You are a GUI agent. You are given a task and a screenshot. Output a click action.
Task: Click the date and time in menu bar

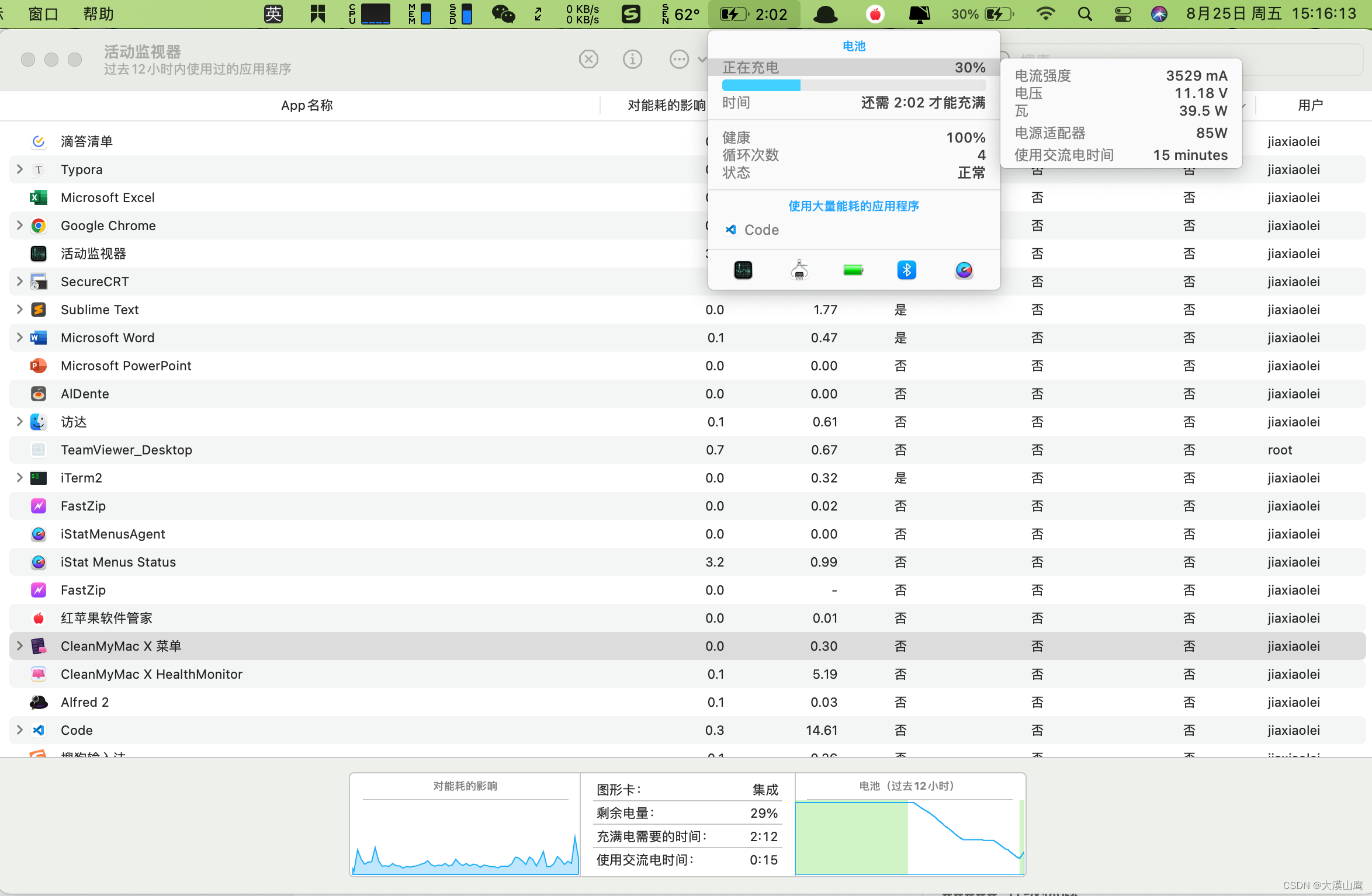pyautogui.click(x=1271, y=14)
